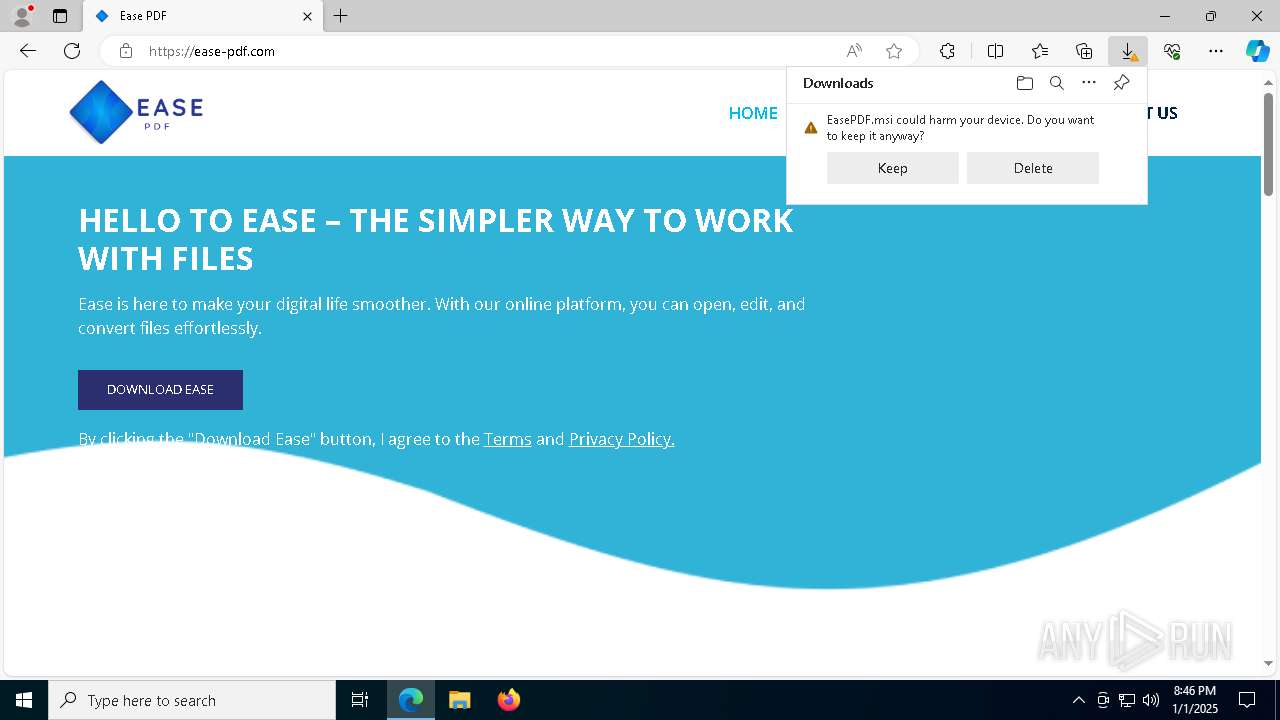
Task: Open the Terms link
Action: pyautogui.click(x=507, y=439)
